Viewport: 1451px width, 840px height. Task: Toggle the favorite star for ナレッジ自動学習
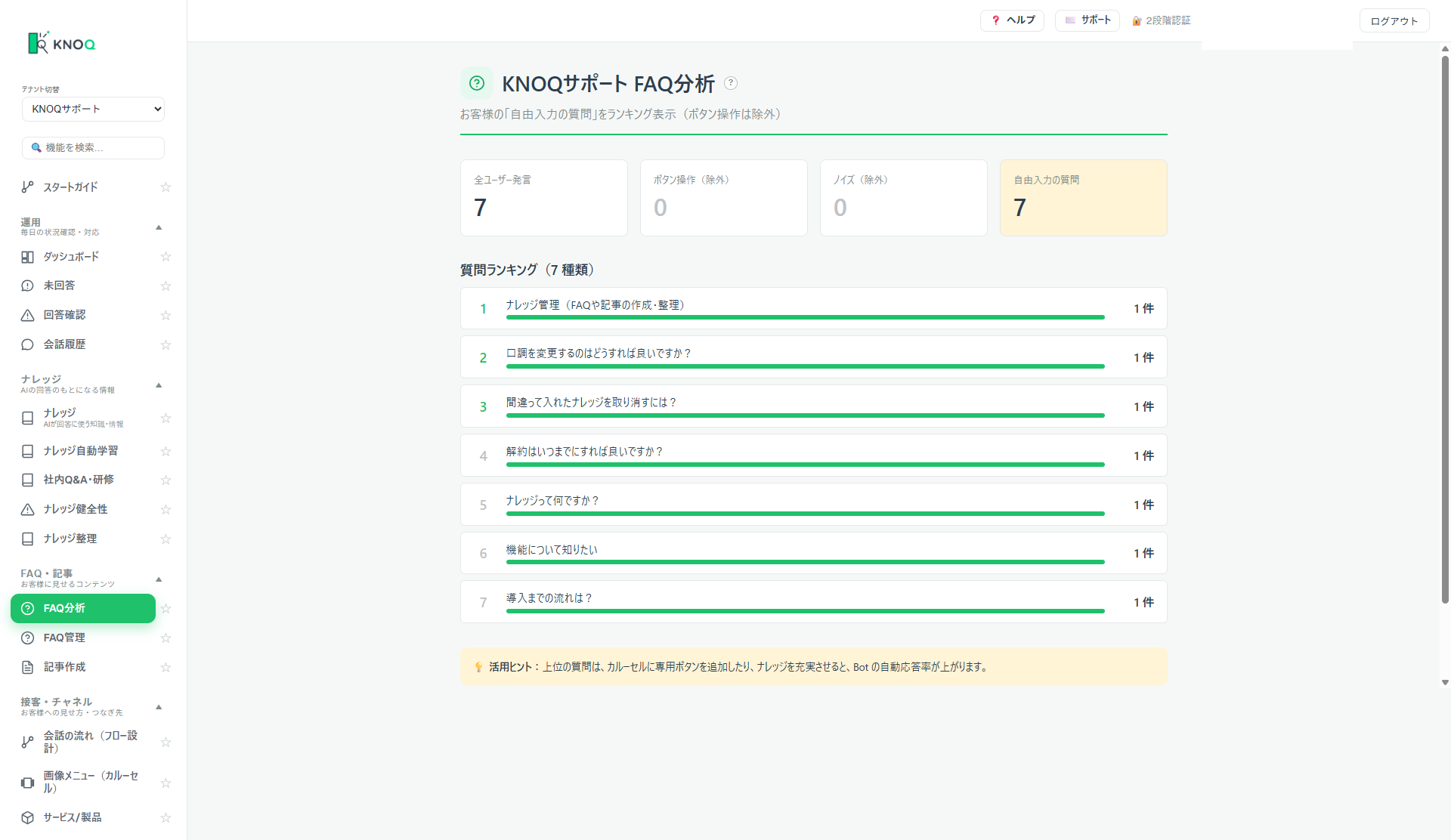(x=166, y=451)
